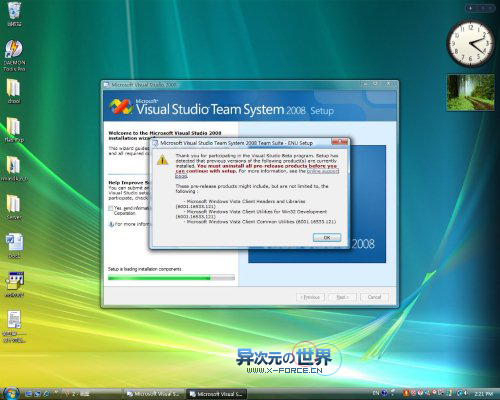Click the 2:21 PM taskbar clock
Image resolution: width=500 pixels, height=400 pixels.
click(483, 394)
